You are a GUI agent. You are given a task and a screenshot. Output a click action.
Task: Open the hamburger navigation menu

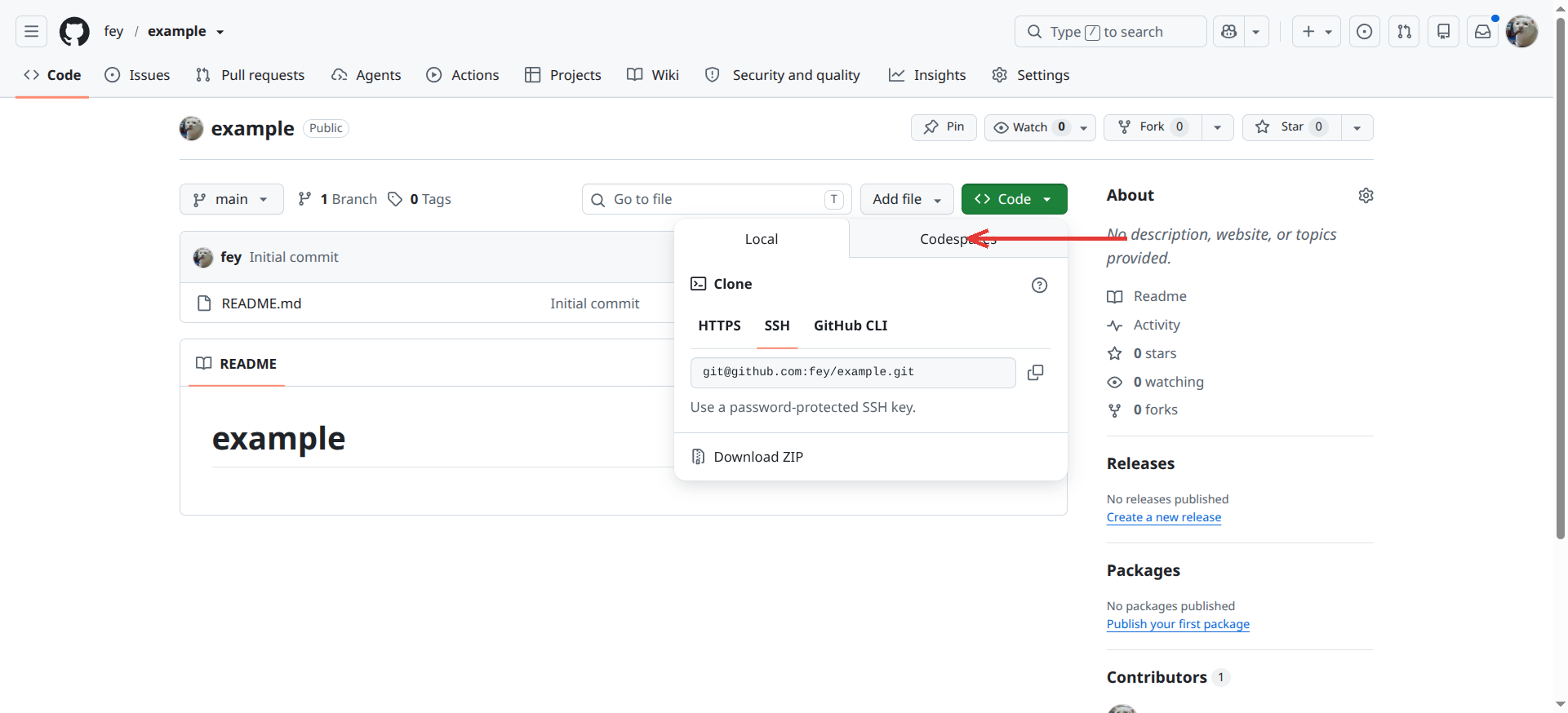pos(31,32)
